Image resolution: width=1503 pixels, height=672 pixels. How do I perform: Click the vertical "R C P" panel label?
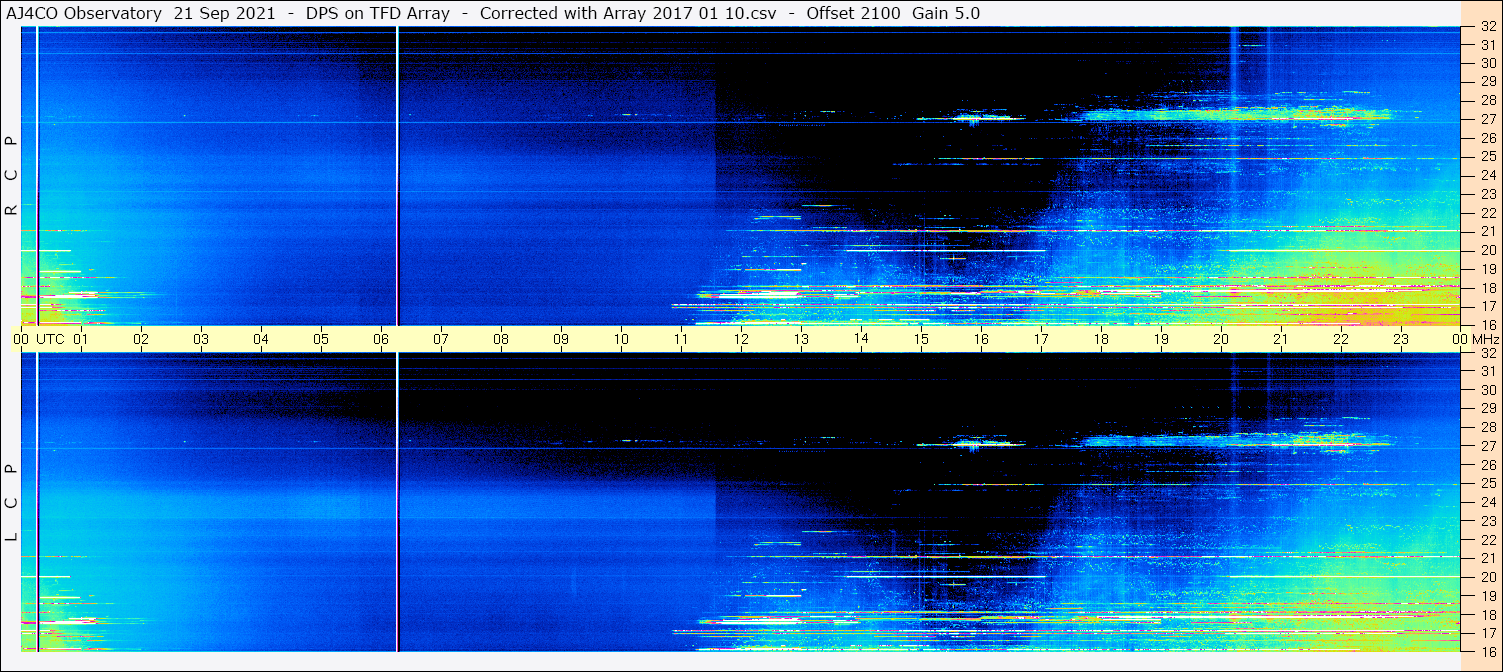11,176
